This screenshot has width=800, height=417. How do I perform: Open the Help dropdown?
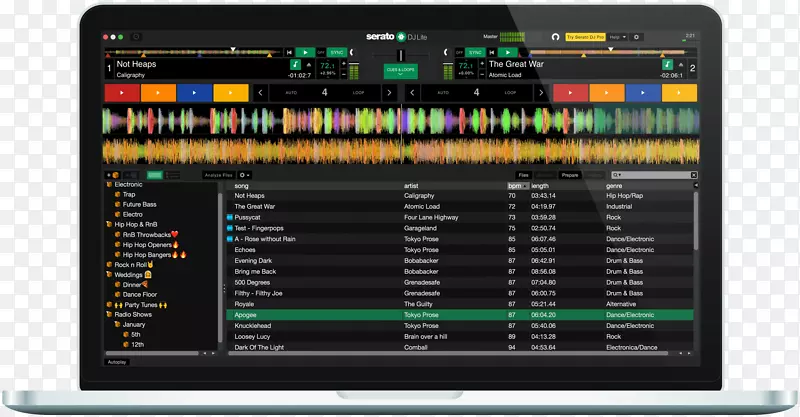click(617, 37)
